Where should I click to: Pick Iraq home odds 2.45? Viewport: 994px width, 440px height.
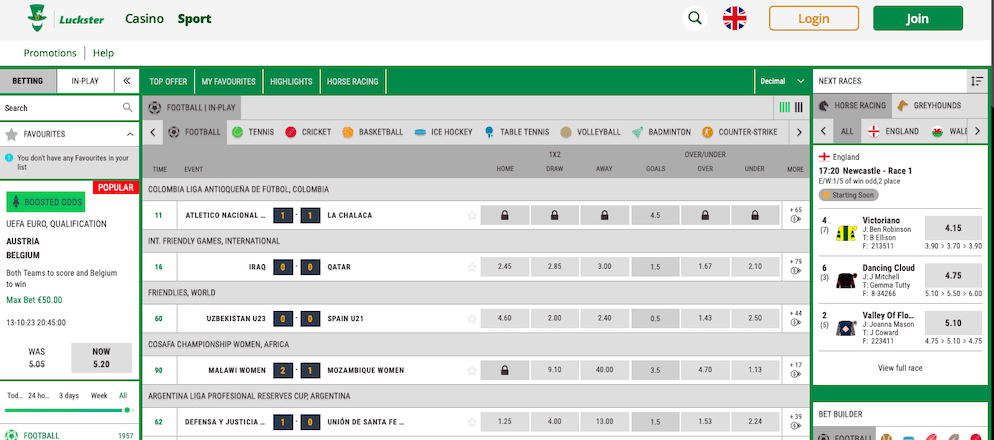505,267
